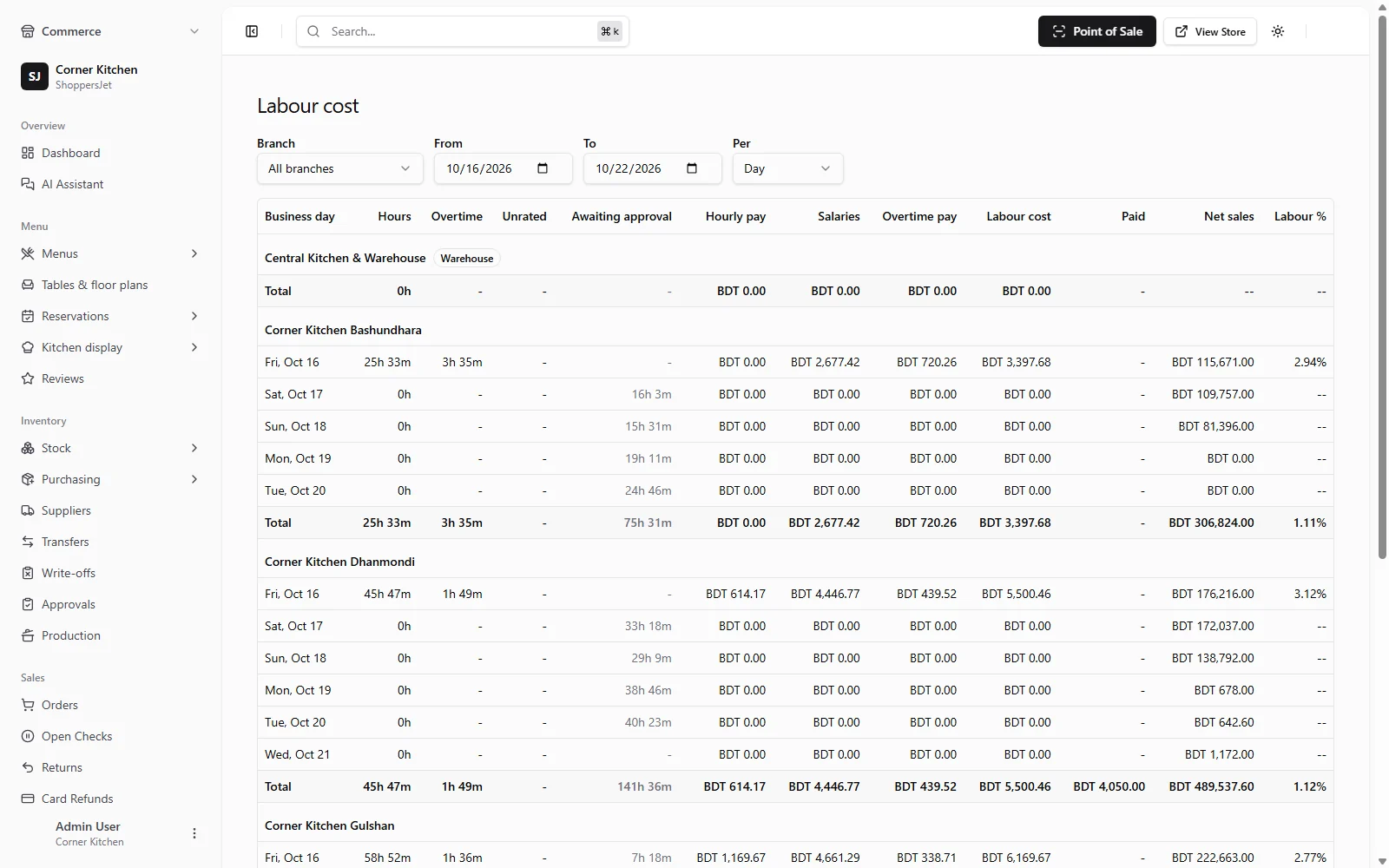The image size is (1389, 868).
Task: Switch theme with the sun icon
Action: (1278, 31)
